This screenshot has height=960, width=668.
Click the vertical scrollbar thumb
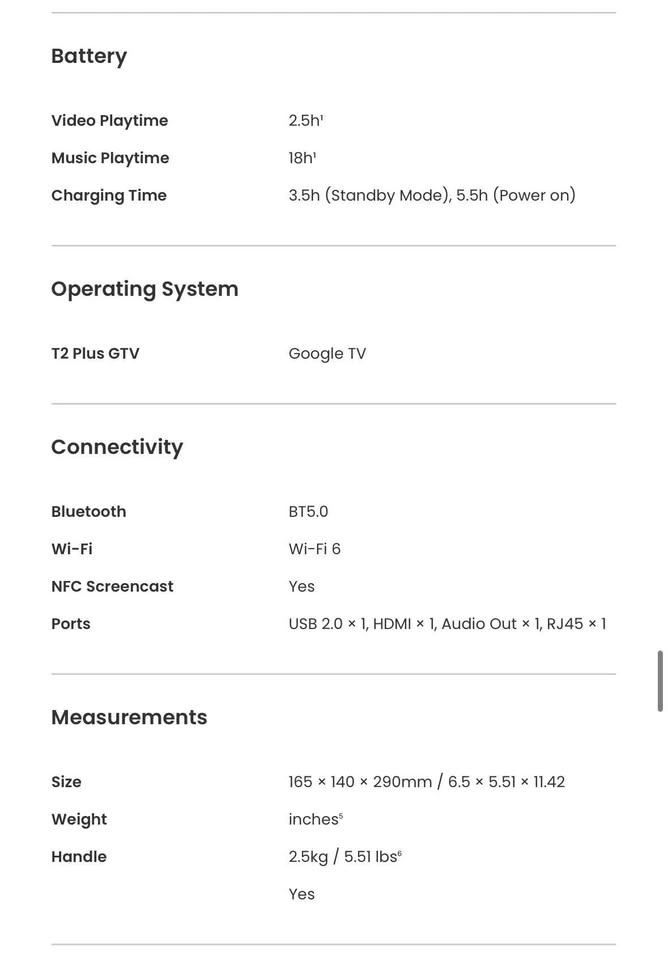tap(659, 681)
